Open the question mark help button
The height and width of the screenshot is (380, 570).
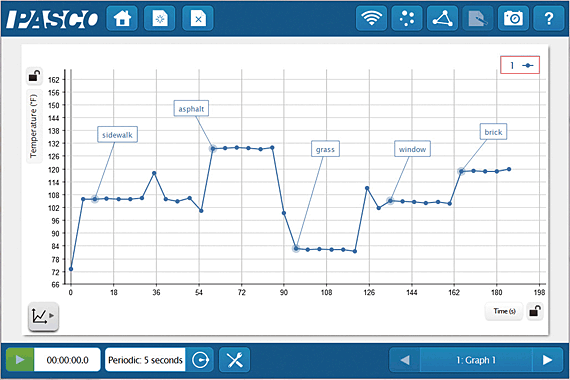[x=549, y=18]
